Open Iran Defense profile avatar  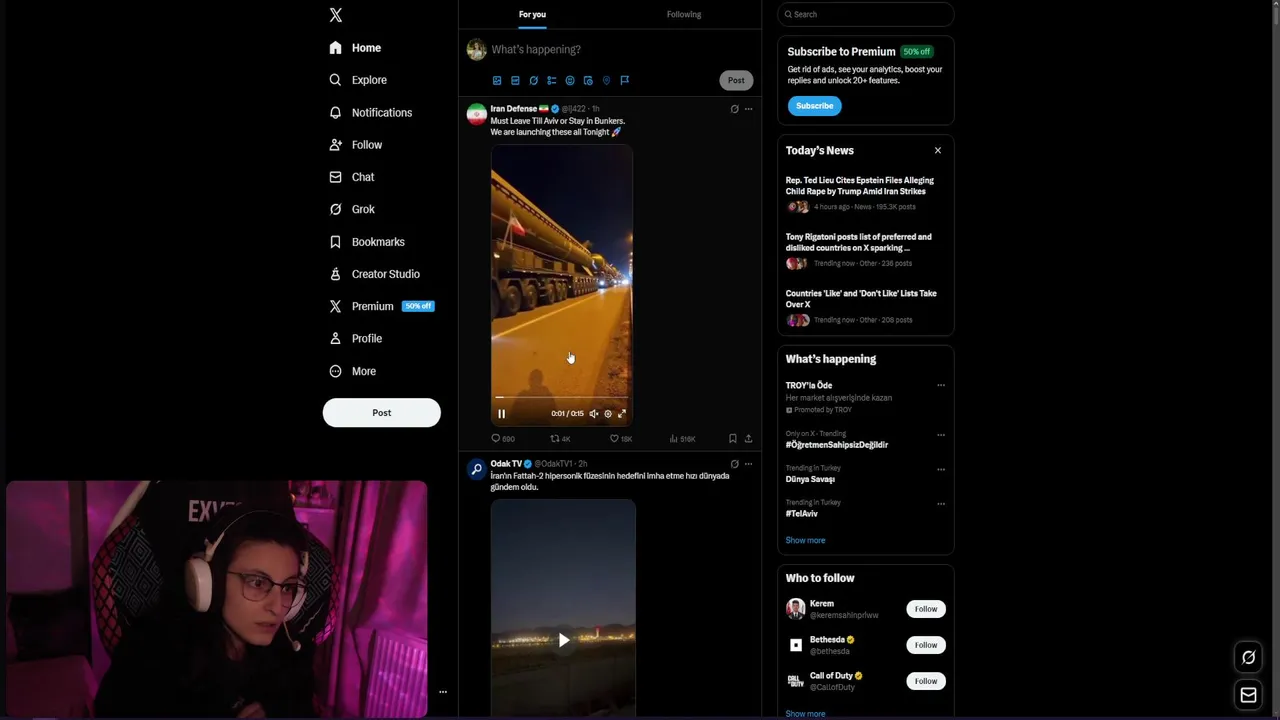[477, 114]
